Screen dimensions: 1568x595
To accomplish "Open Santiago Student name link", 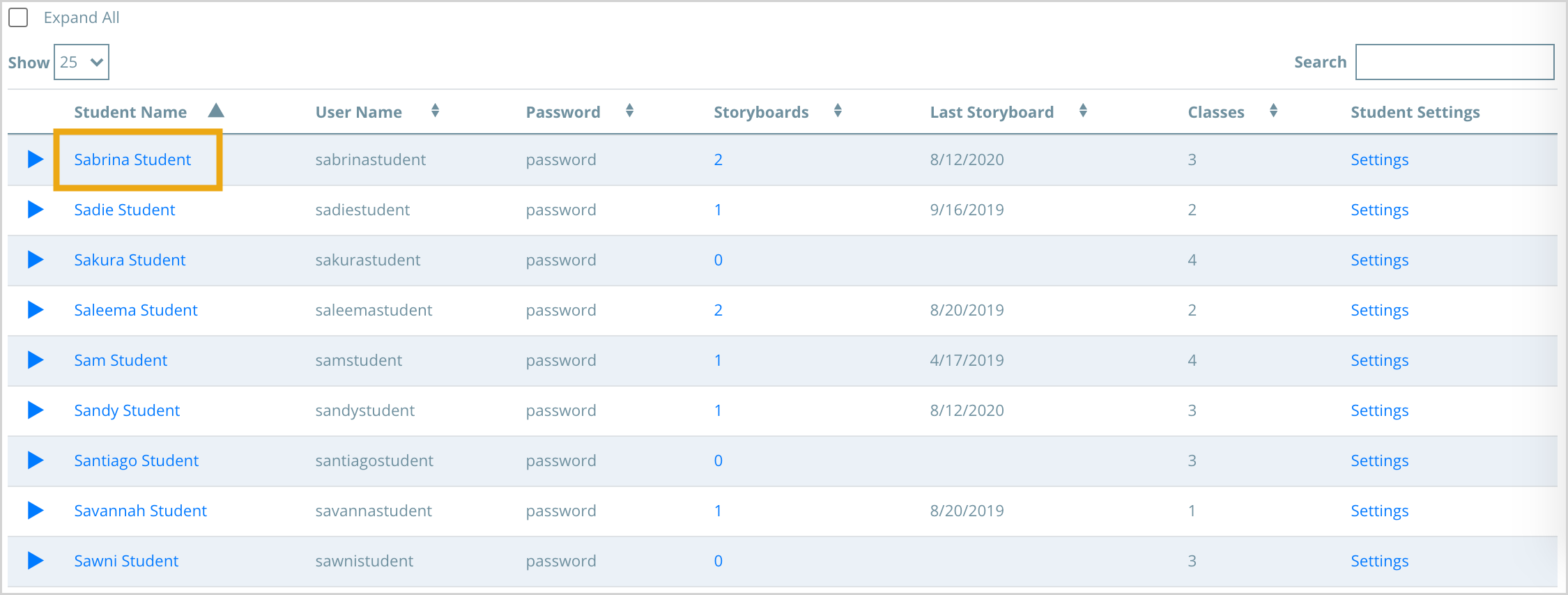I will click(x=136, y=461).
